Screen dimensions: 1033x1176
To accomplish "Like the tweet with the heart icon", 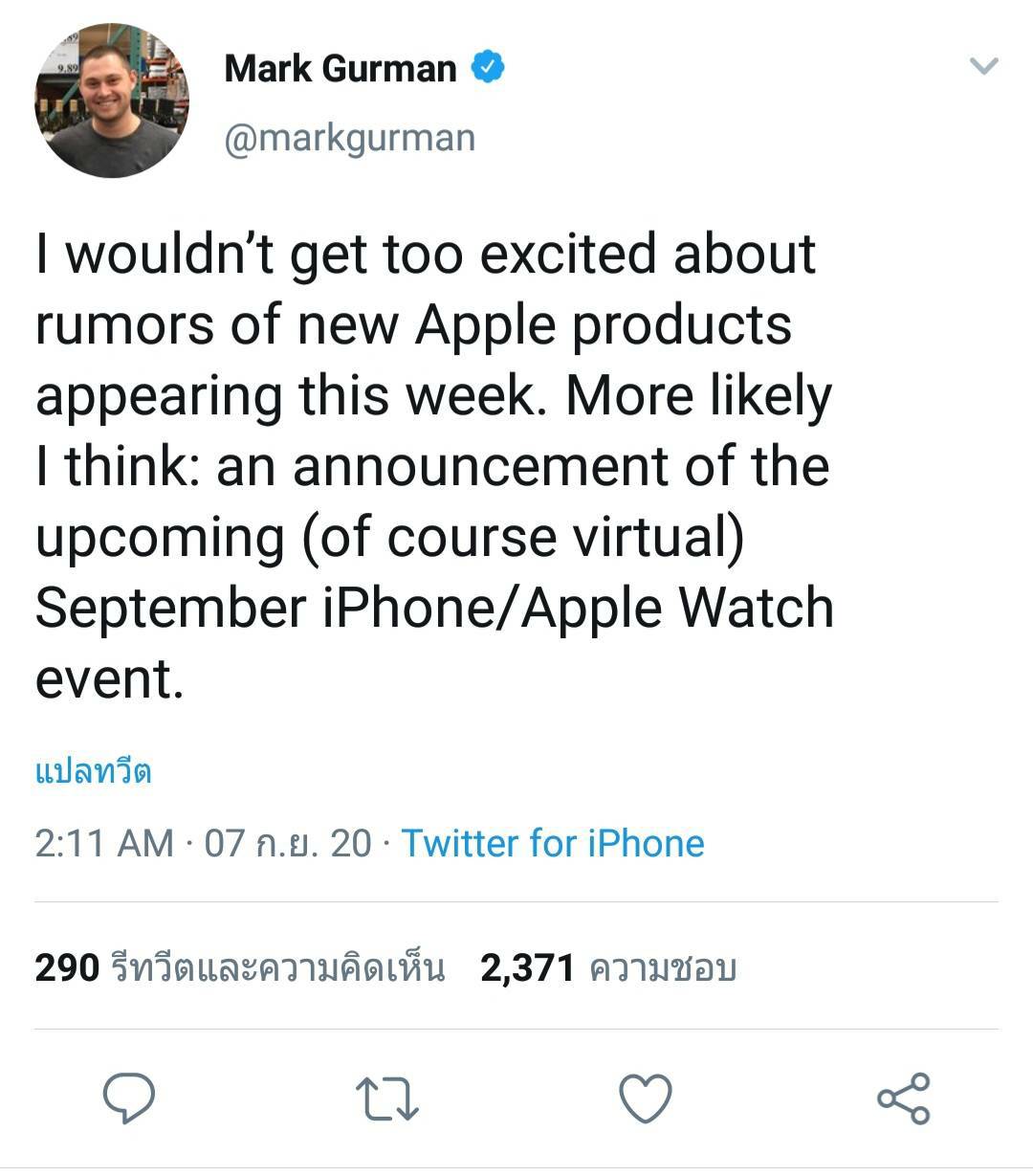I will click(646, 1098).
